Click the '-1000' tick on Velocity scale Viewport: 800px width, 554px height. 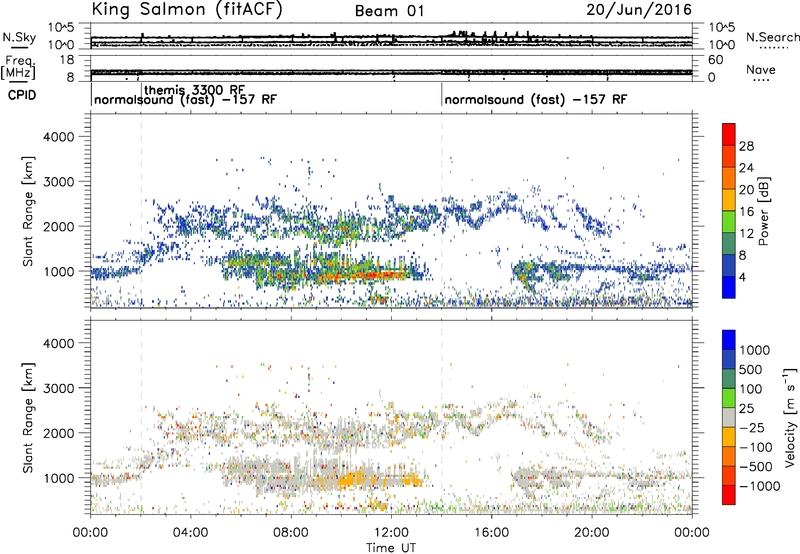759,486
